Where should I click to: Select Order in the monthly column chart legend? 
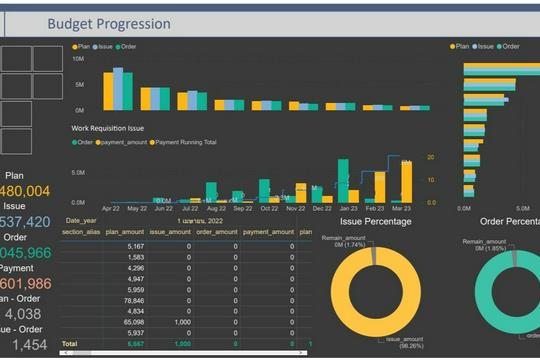coord(126,47)
